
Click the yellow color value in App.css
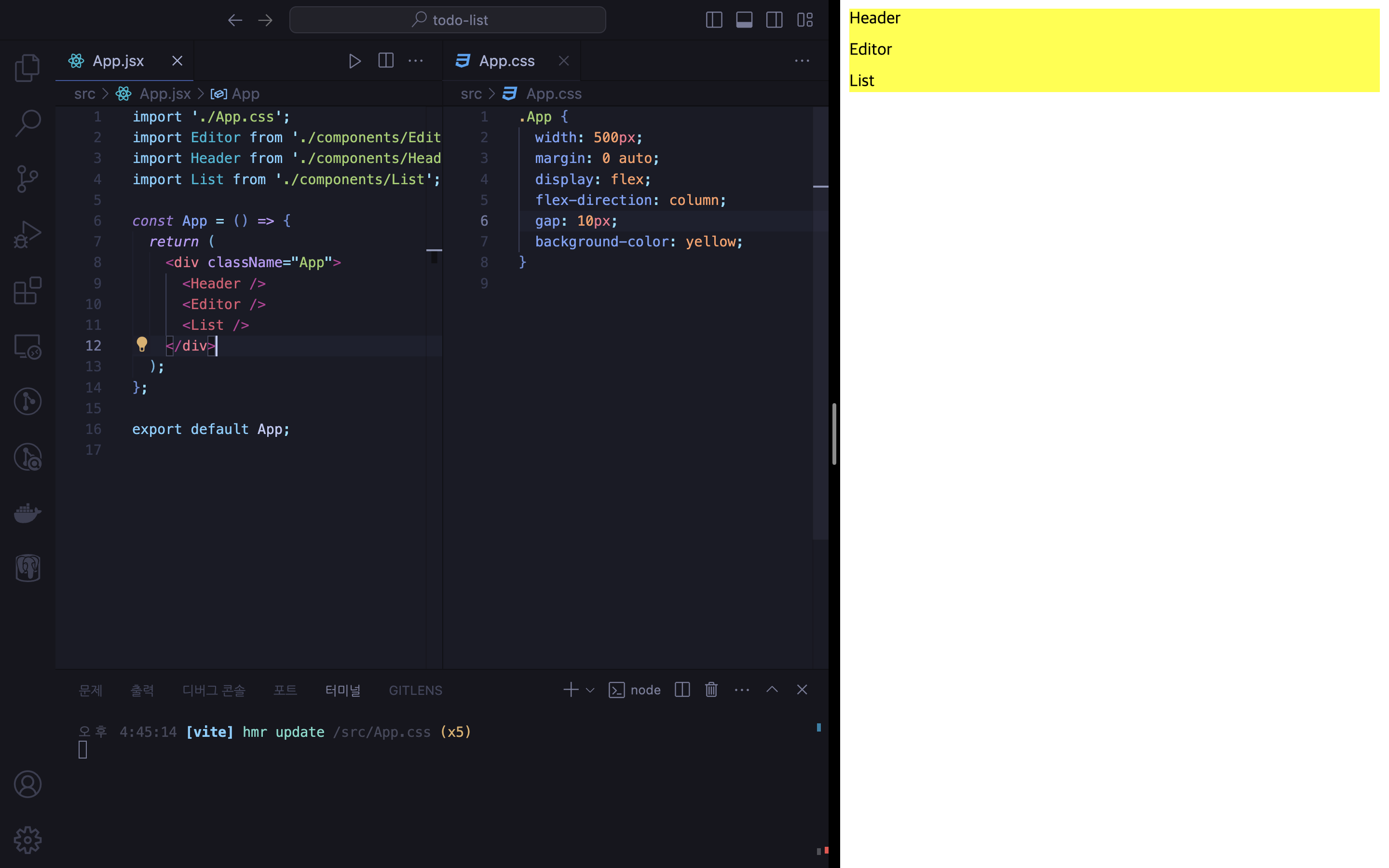(x=710, y=242)
